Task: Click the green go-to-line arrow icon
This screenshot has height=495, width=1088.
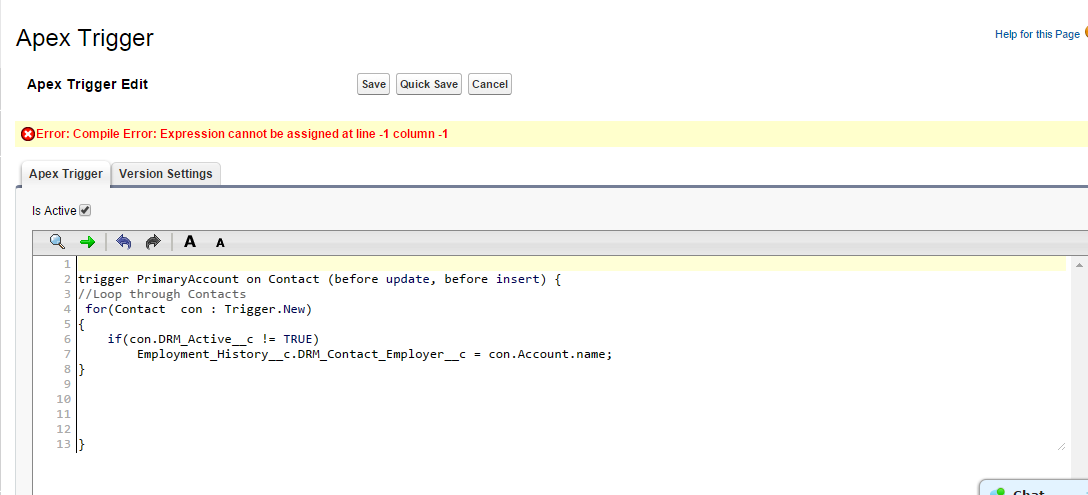Action: click(87, 242)
